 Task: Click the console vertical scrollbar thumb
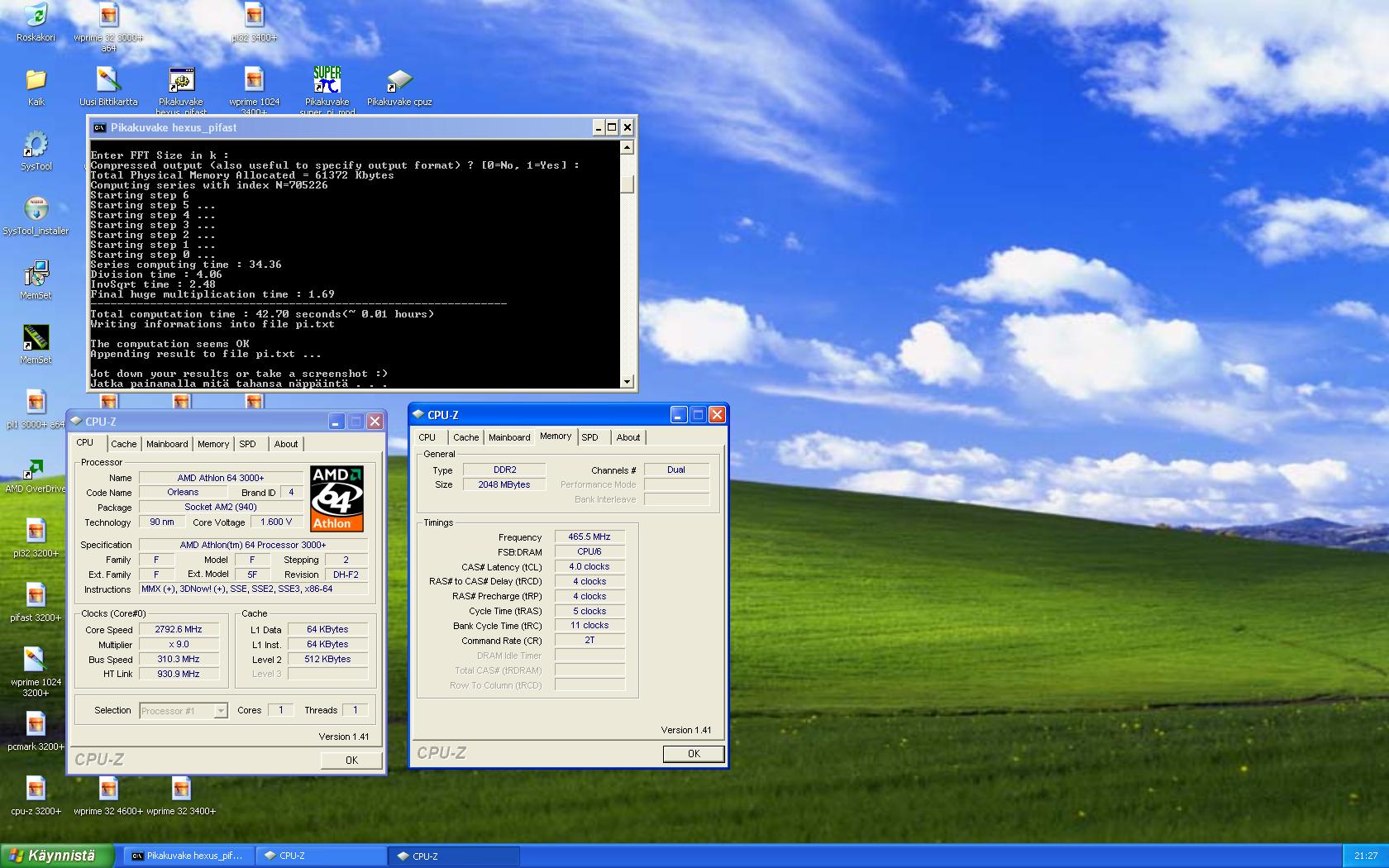click(x=627, y=184)
